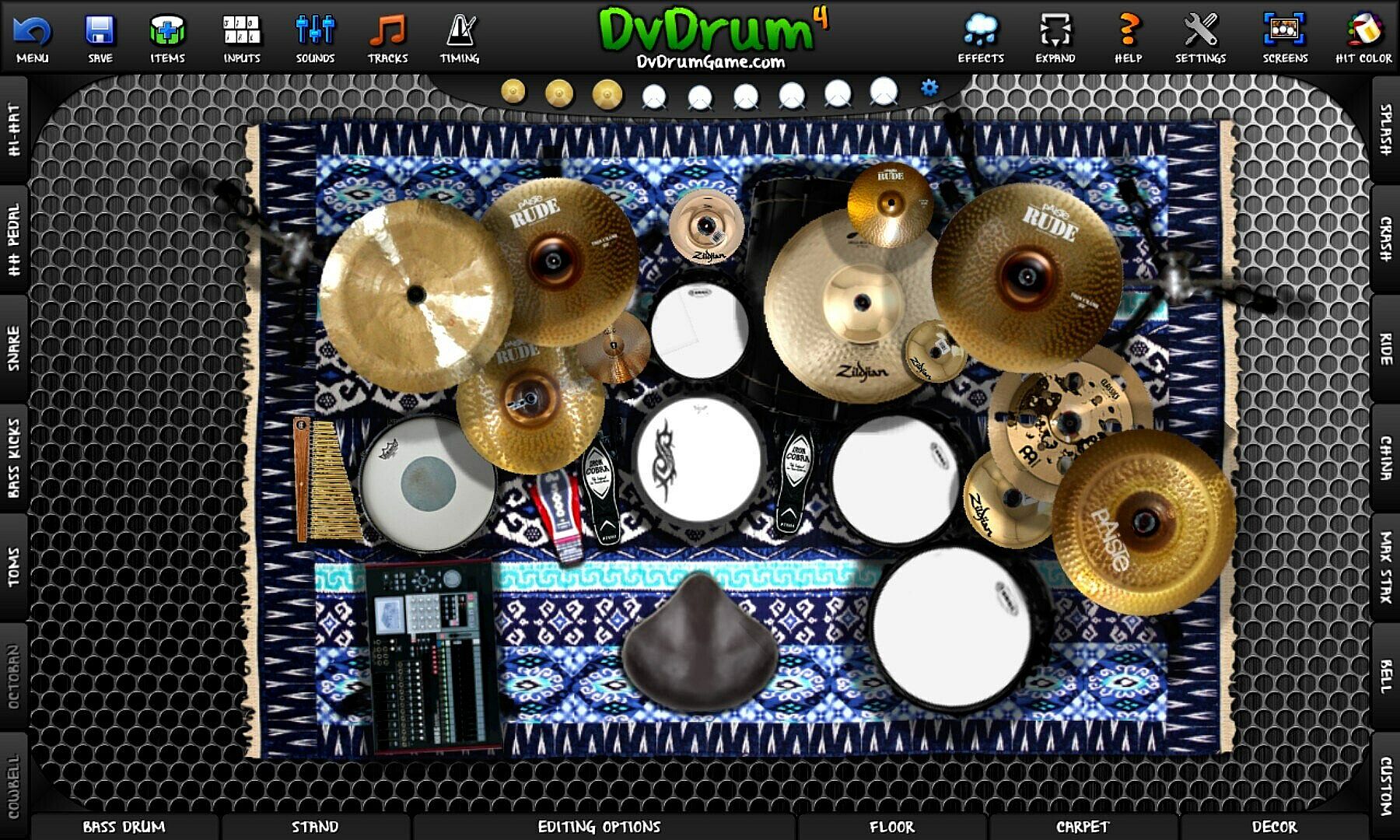Open Help with the question mark icon
The height and width of the screenshot is (840, 1400).
coord(1128,31)
